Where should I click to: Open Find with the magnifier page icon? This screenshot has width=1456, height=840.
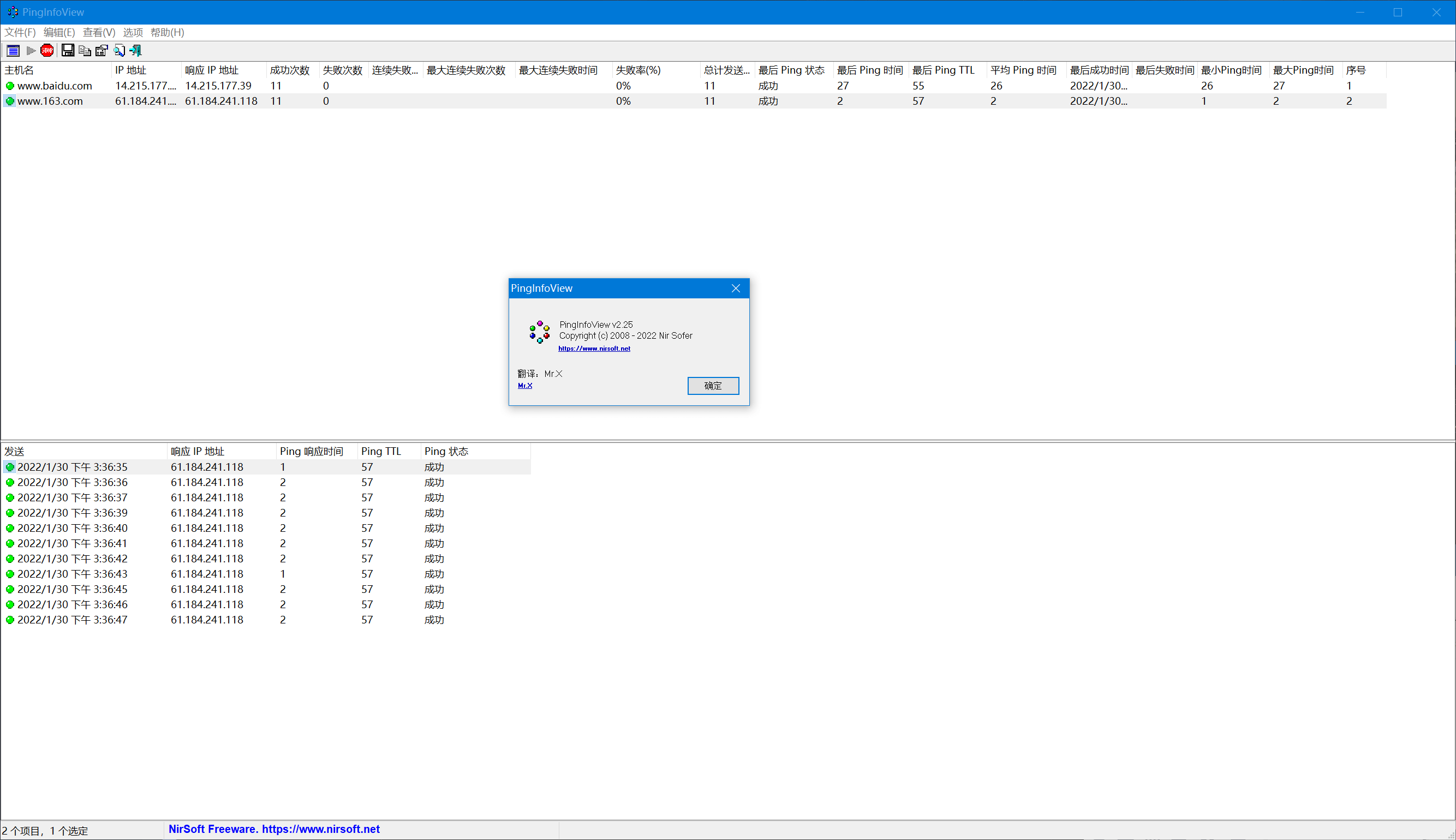coord(119,51)
